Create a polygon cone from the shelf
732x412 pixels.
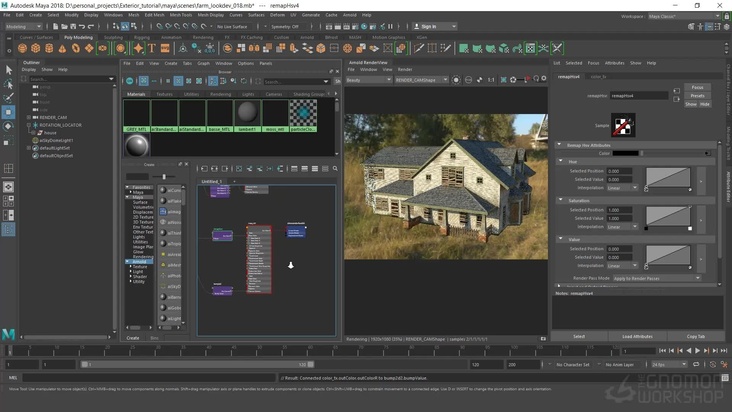[x=62, y=48]
